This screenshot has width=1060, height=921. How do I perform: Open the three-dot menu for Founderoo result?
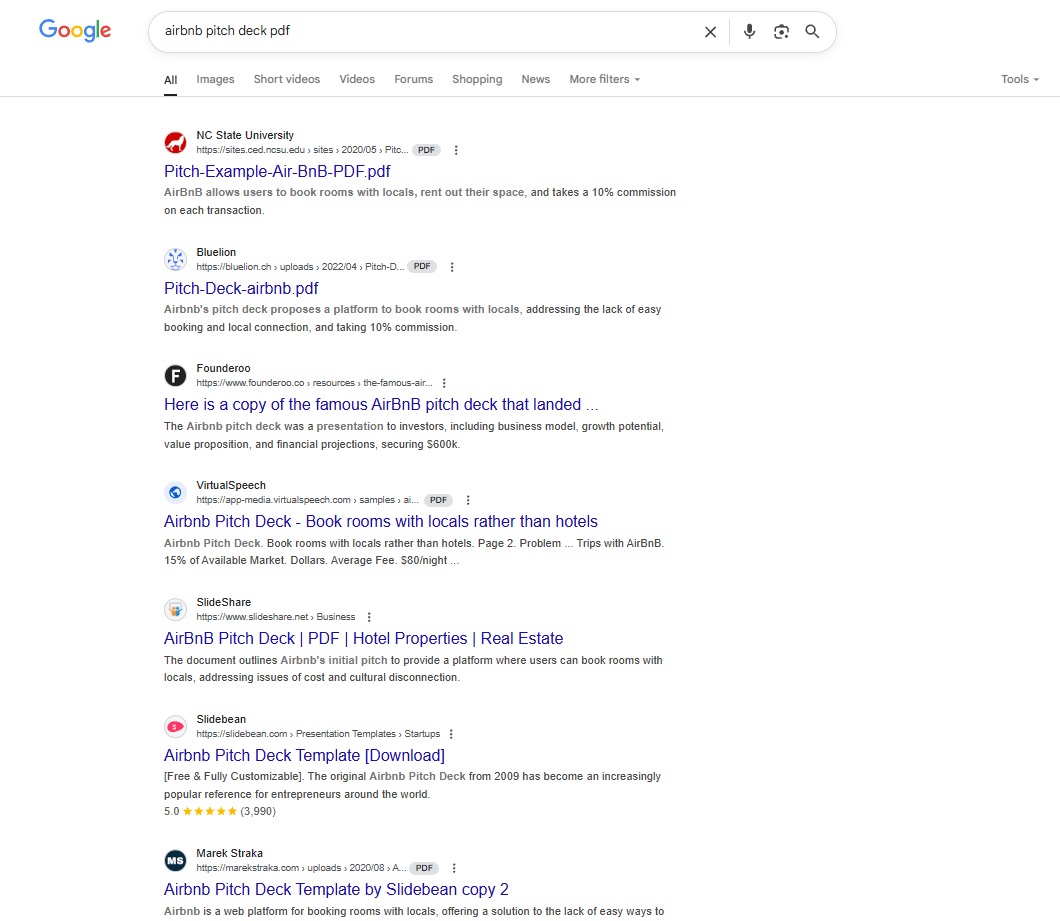pos(444,383)
